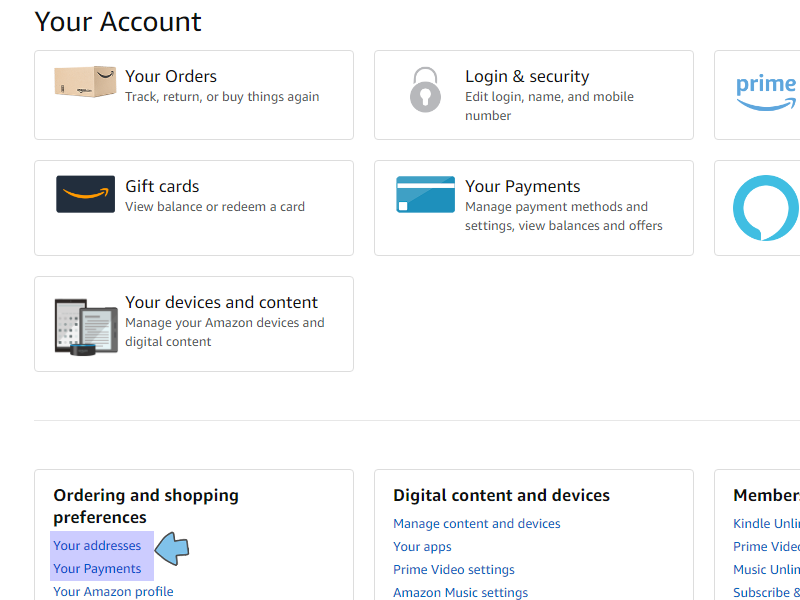Open Your Amazon profile link
Viewport: 800px width, 600px height.
(113, 591)
